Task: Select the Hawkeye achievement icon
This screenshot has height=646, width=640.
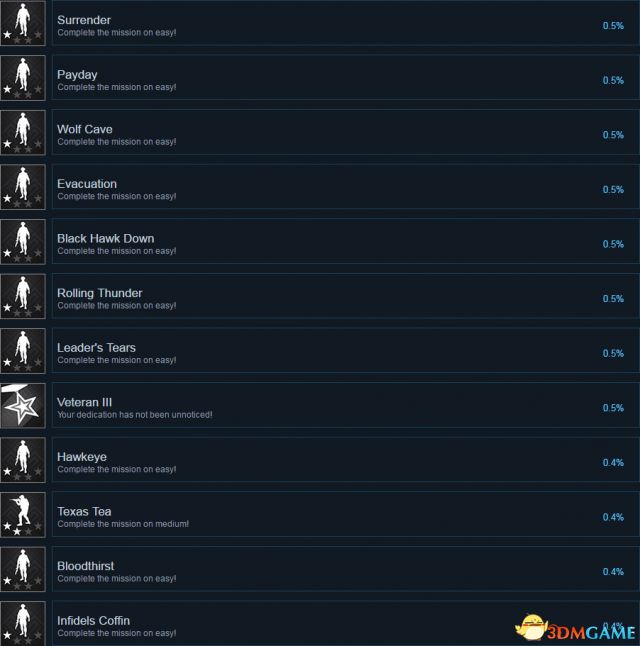Action: point(23,460)
